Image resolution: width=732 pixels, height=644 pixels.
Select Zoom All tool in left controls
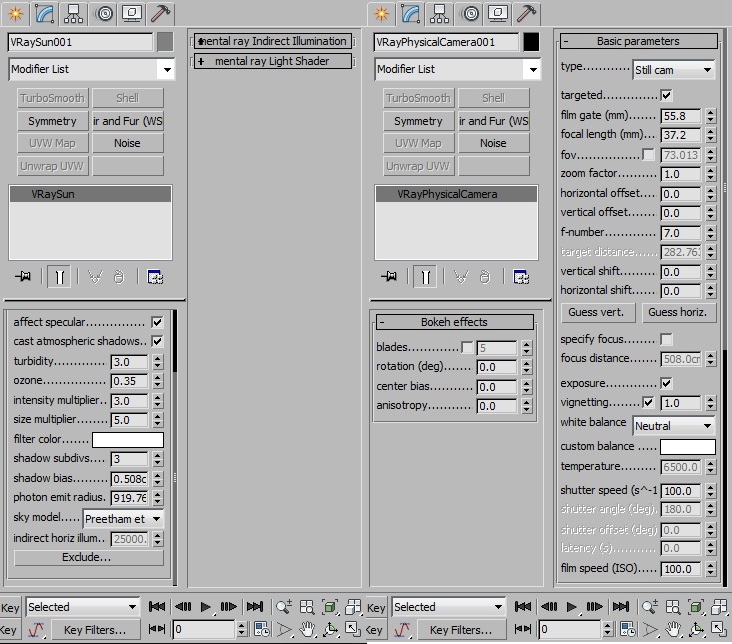click(307, 607)
